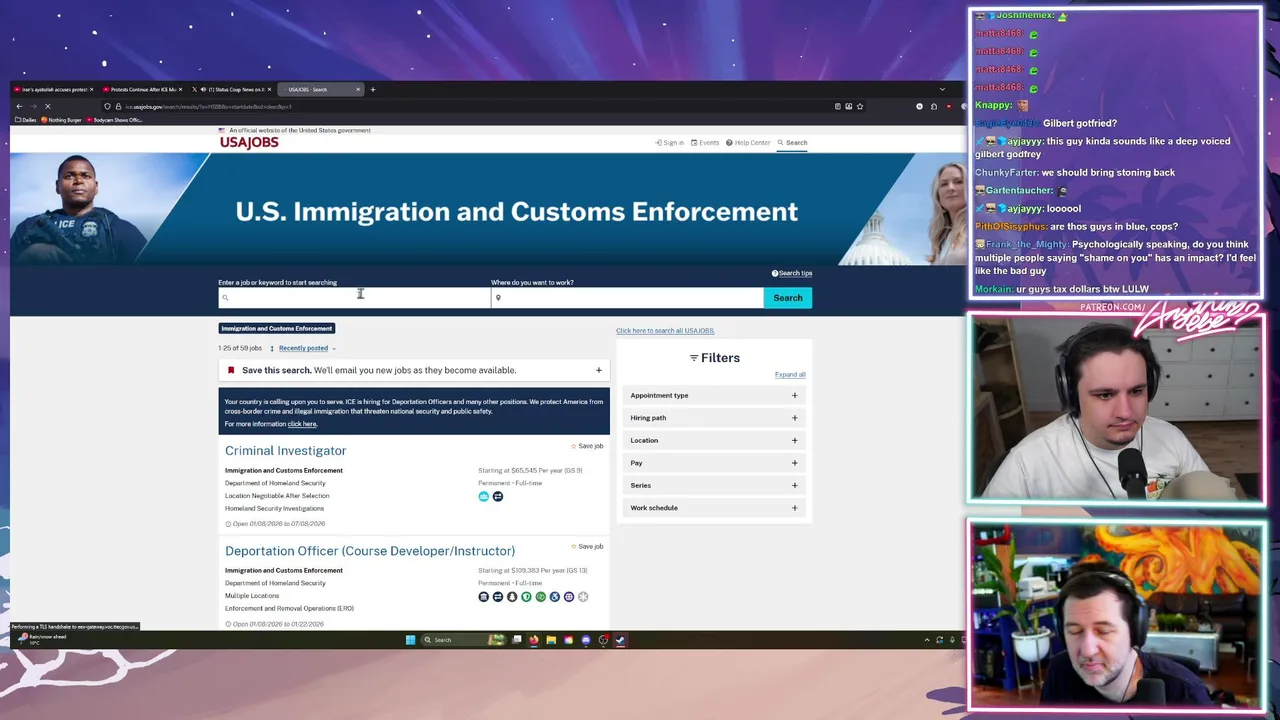Open the Events page link
This screenshot has height=720, width=1280.
tap(705, 143)
